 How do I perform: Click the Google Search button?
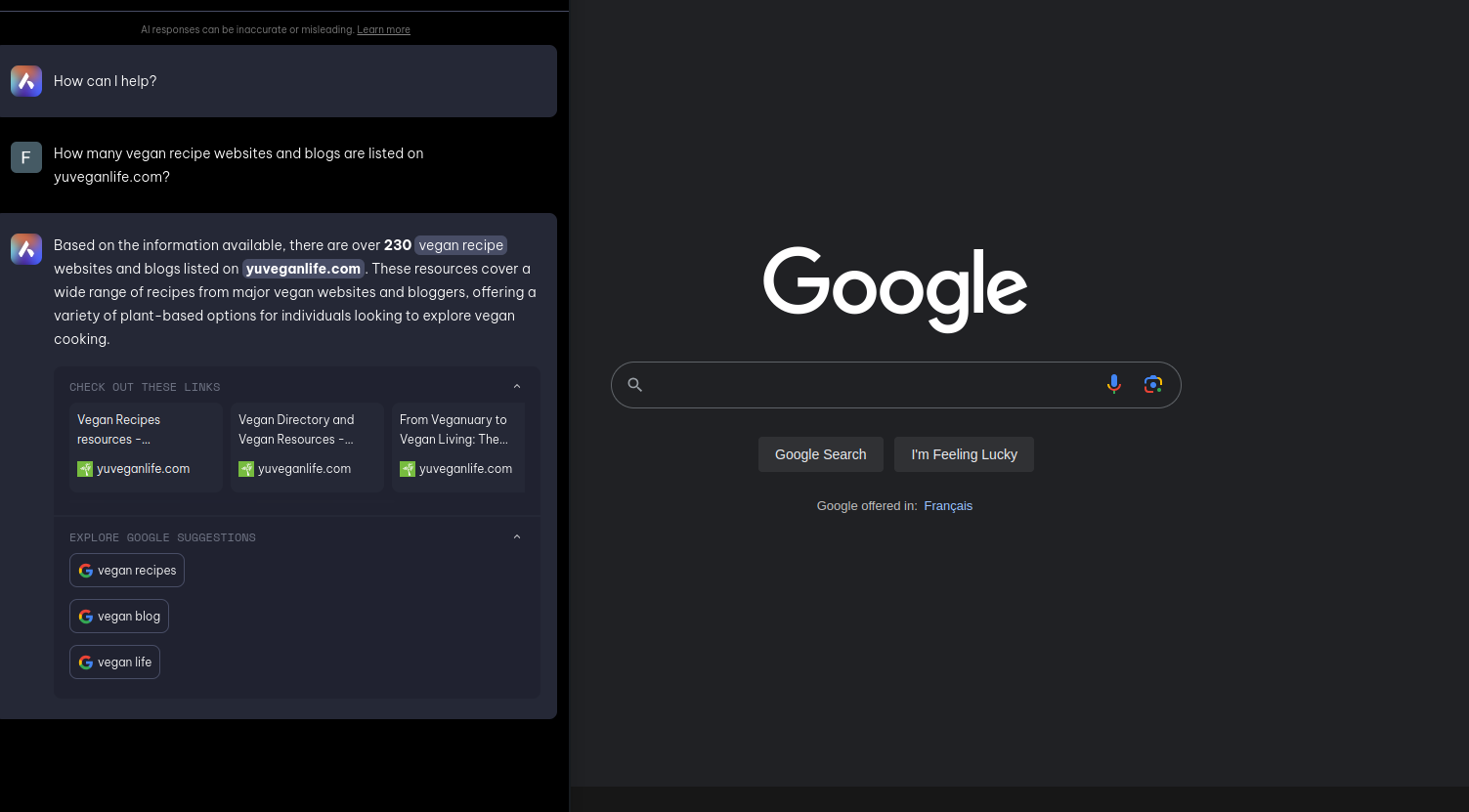[821, 454]
